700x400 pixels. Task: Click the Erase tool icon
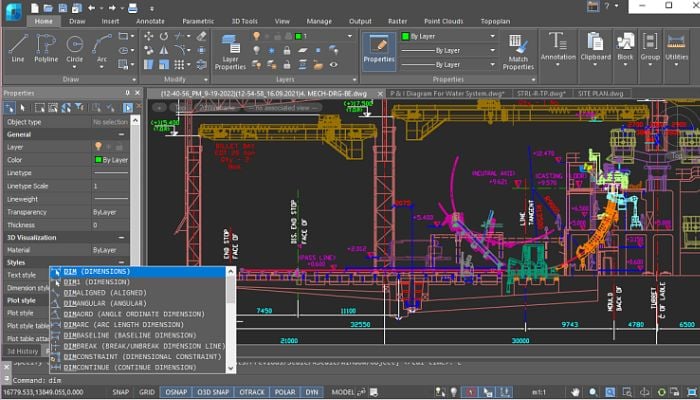click(201, 36)
